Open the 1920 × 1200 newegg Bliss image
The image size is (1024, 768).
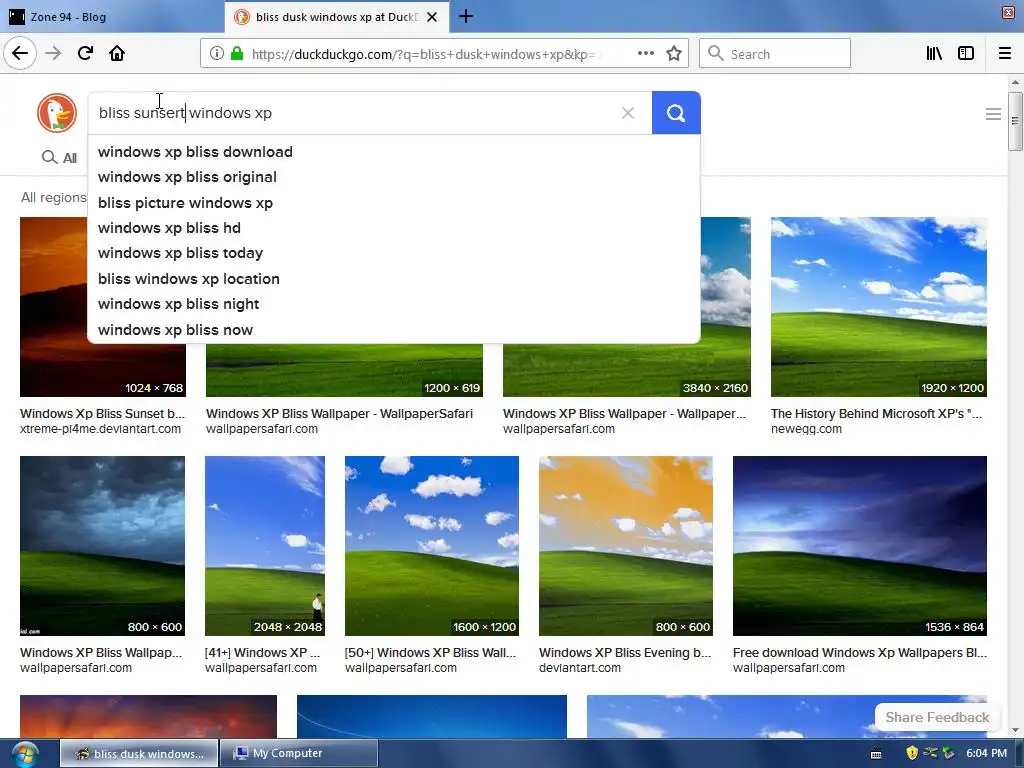(x=878, y=307)
